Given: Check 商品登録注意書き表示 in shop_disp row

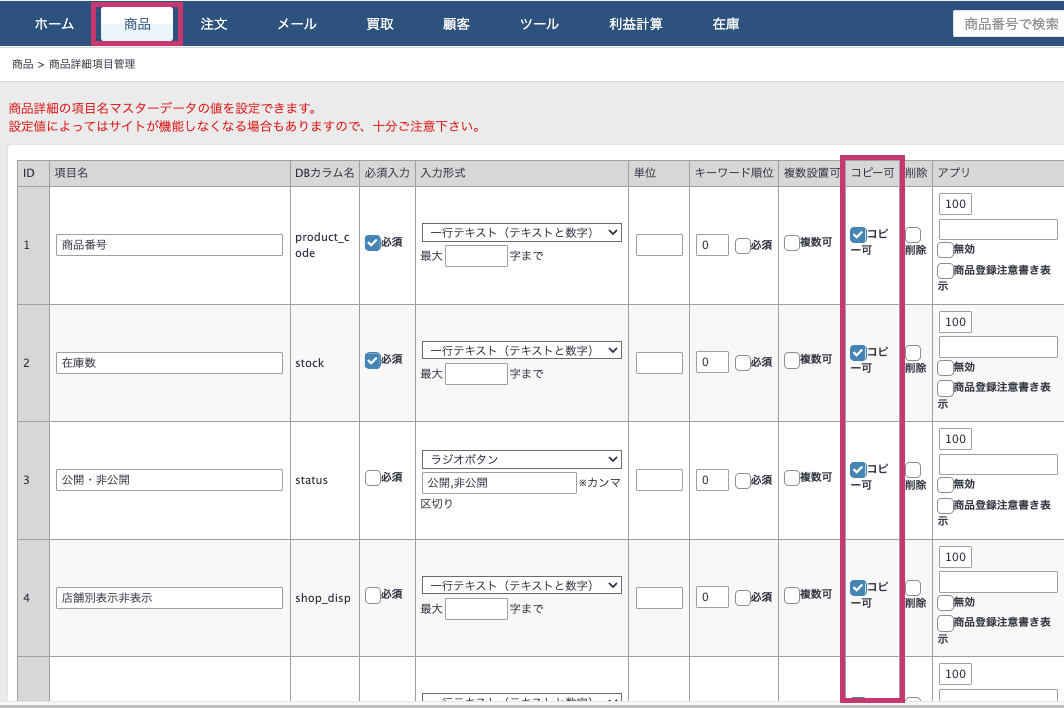Looking at the screenshot, I should 945,622.
